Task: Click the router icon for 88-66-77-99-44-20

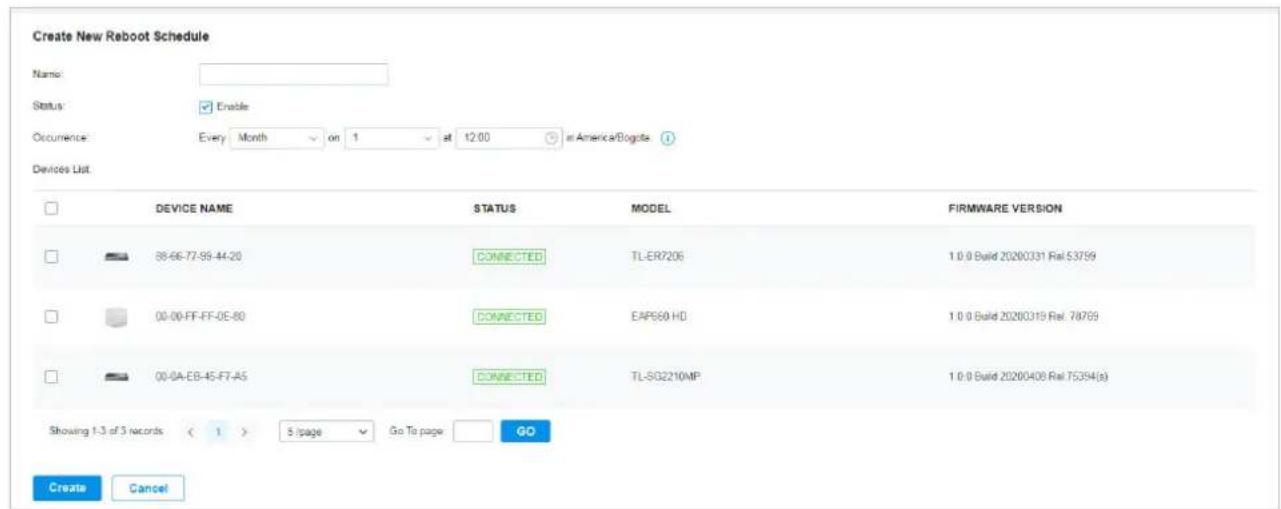Action: 116,257
